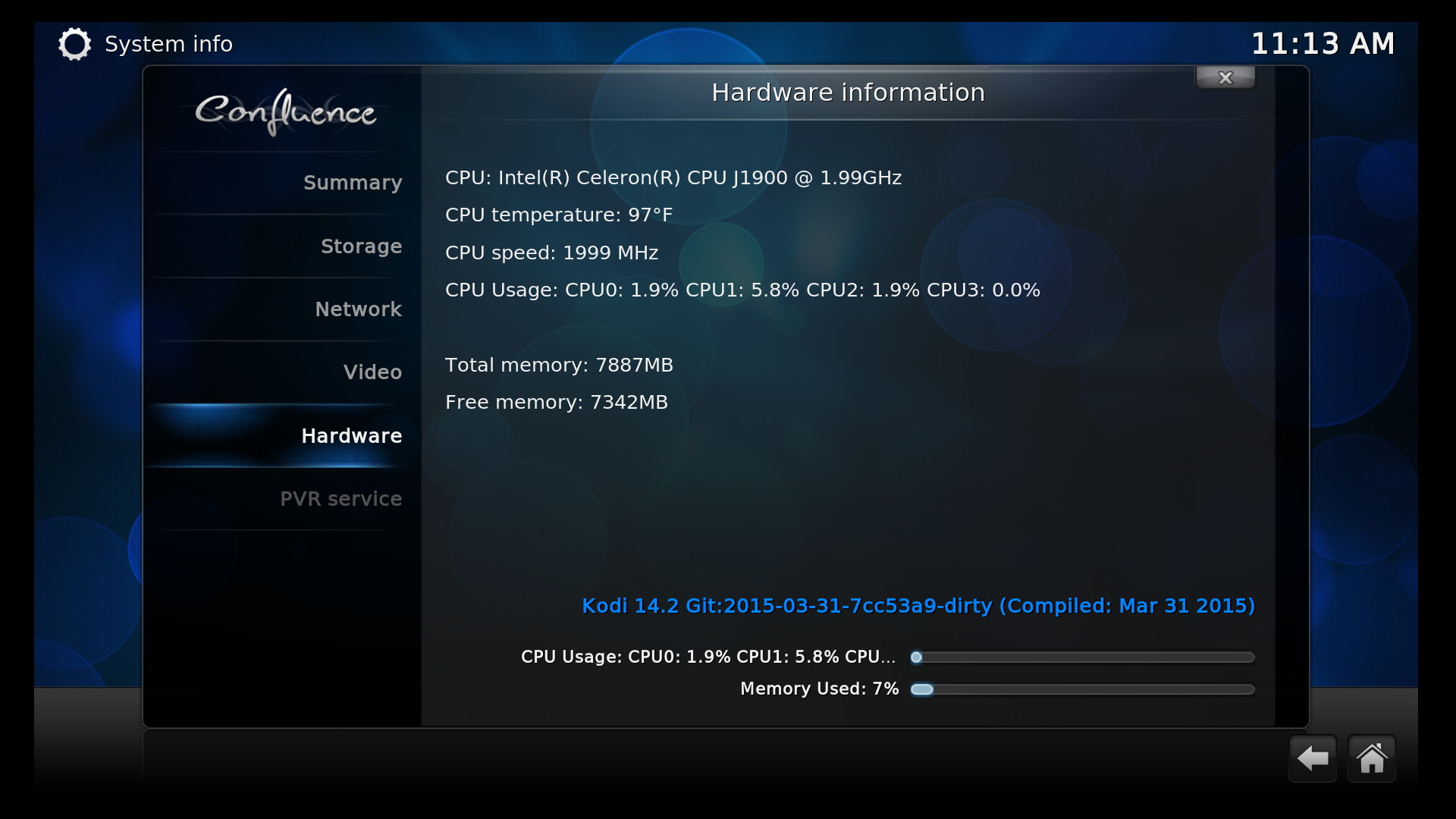The image size is (1456, 819).
Task: Click the truncated bottom CPU Usage label
Action: point(708,657)
